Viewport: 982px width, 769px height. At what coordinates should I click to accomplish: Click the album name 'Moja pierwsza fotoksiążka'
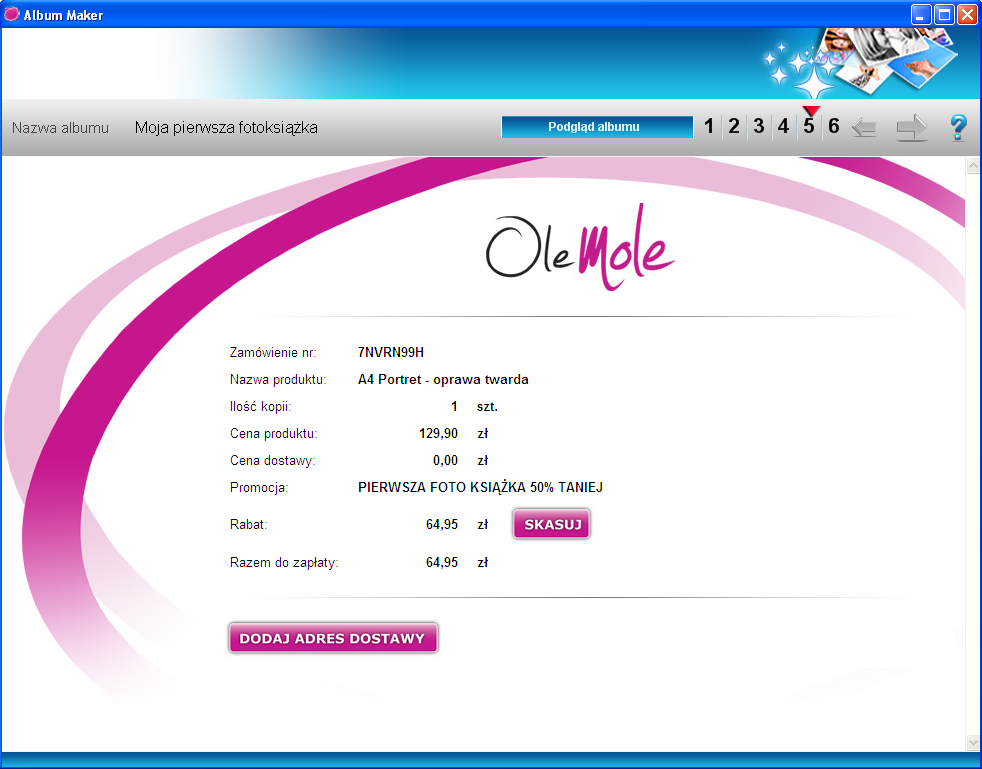[x=226, y=128]
